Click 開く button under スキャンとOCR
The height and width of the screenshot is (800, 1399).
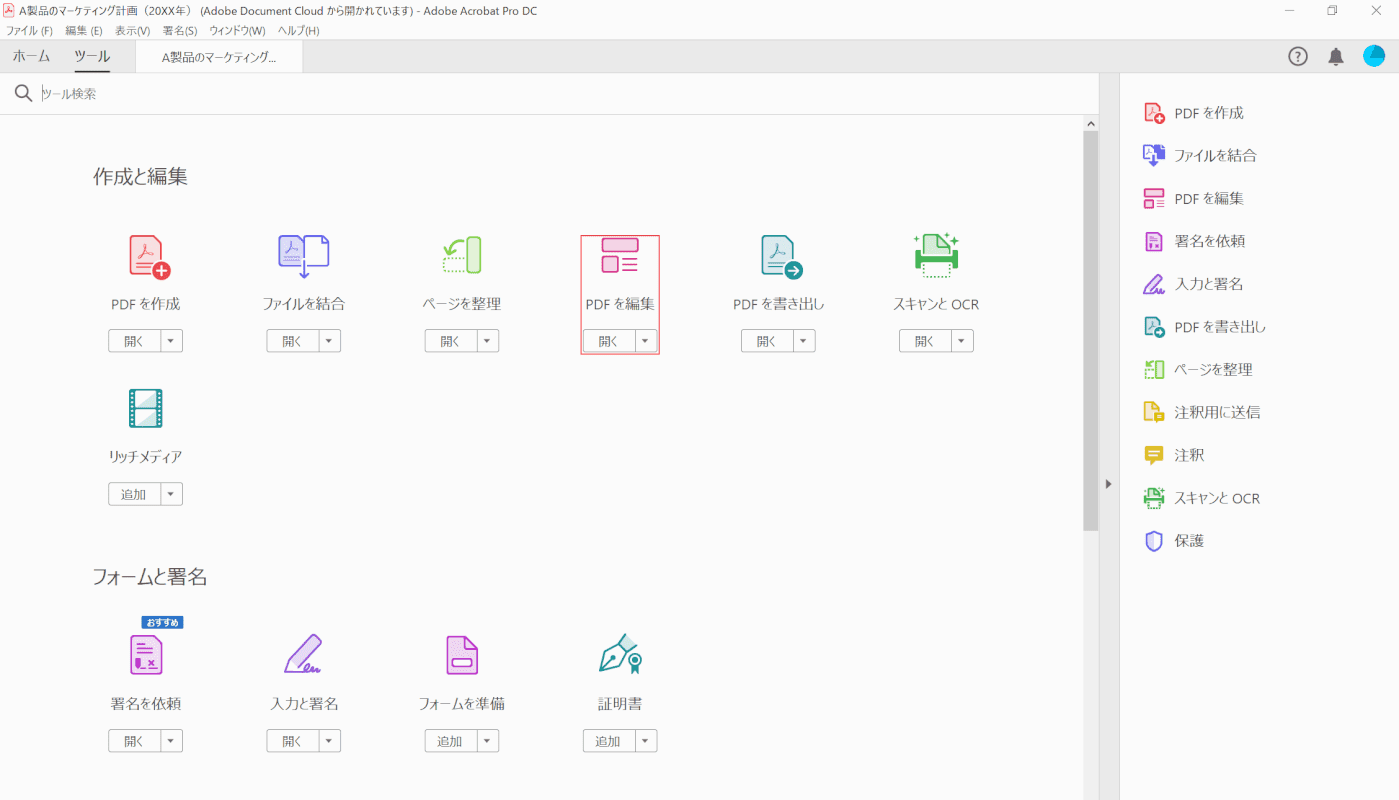click(x=926, y=341)
